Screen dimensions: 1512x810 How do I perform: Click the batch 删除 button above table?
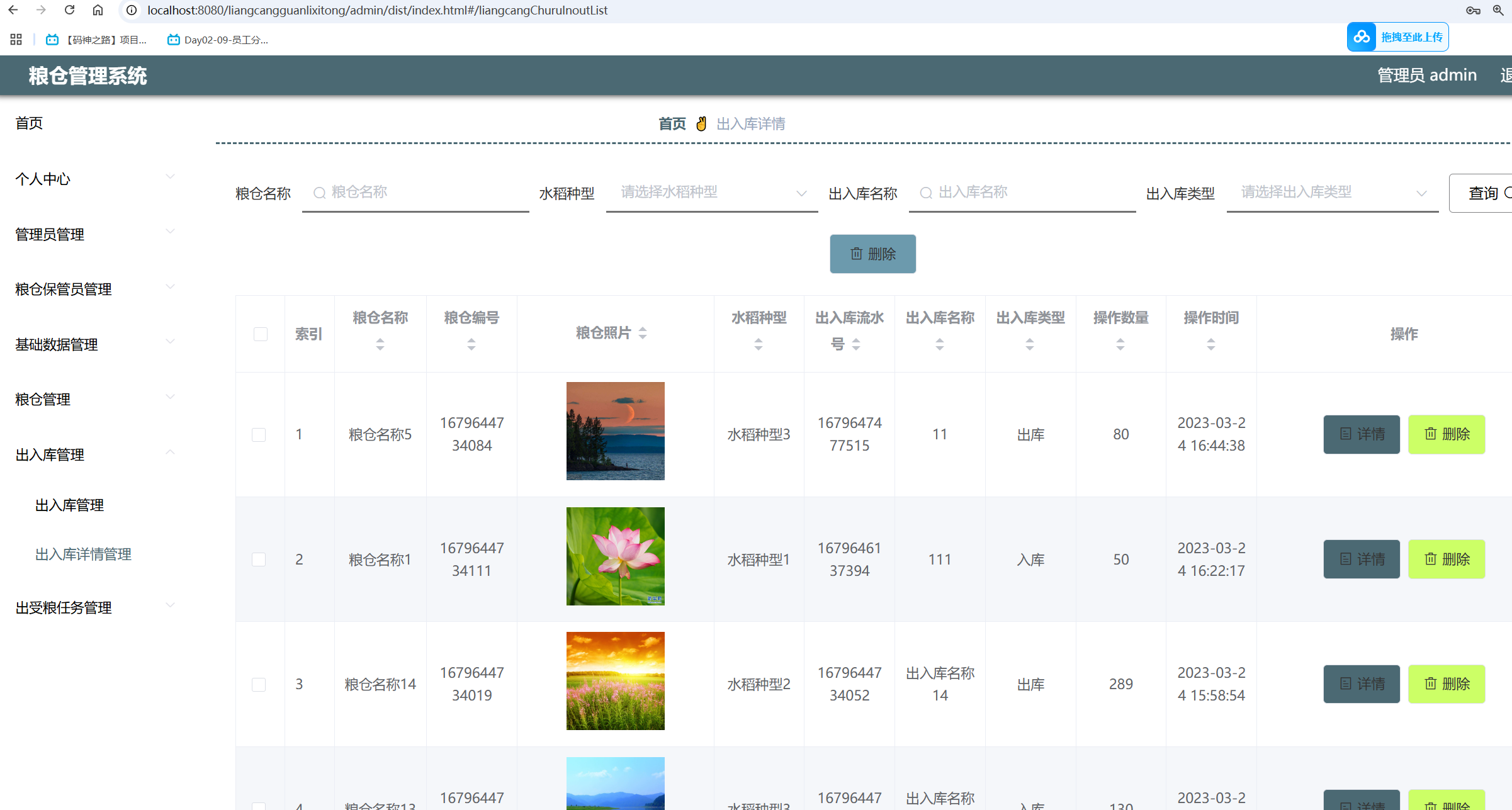point(872,254)
